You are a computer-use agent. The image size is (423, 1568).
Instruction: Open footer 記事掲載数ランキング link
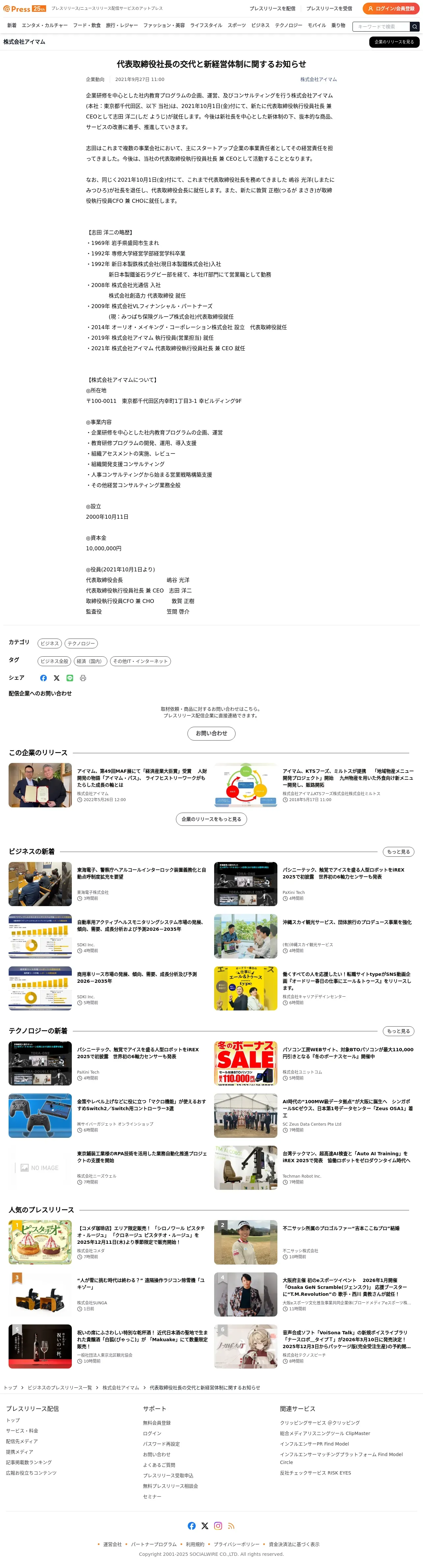pyautogui.click(x=29, y=1462)
